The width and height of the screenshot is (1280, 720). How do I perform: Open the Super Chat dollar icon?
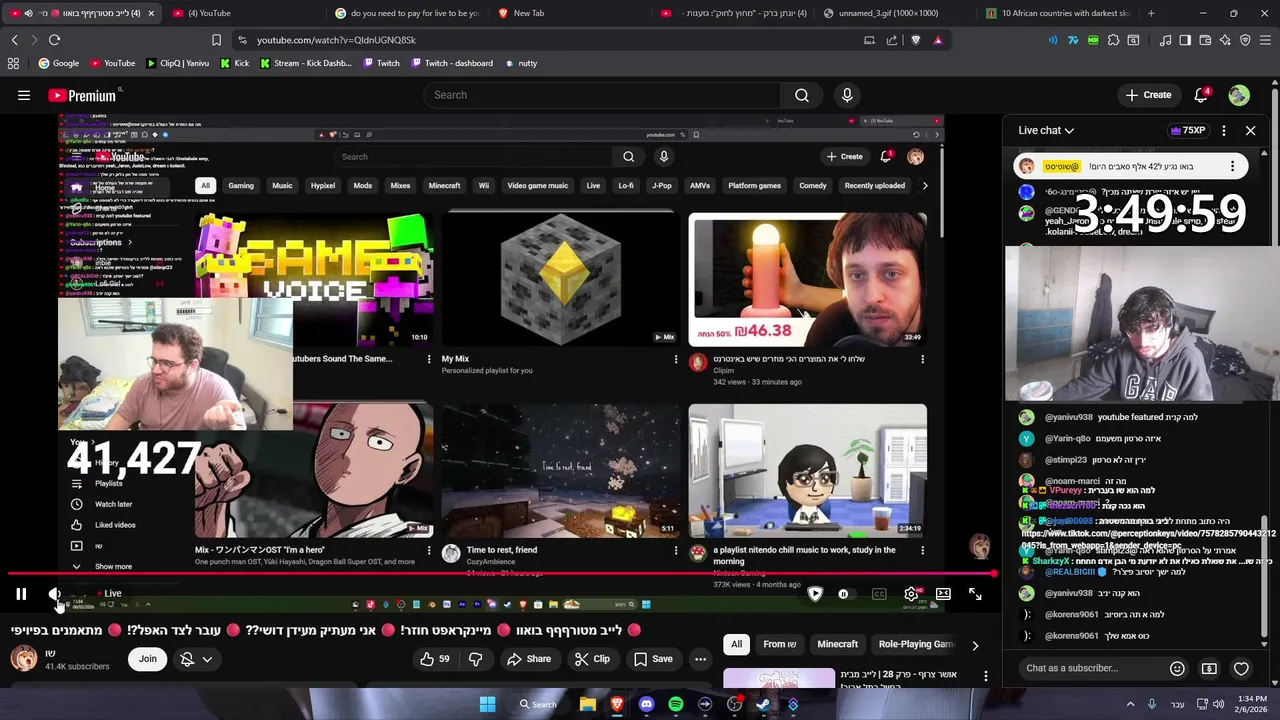point(1209,668)
